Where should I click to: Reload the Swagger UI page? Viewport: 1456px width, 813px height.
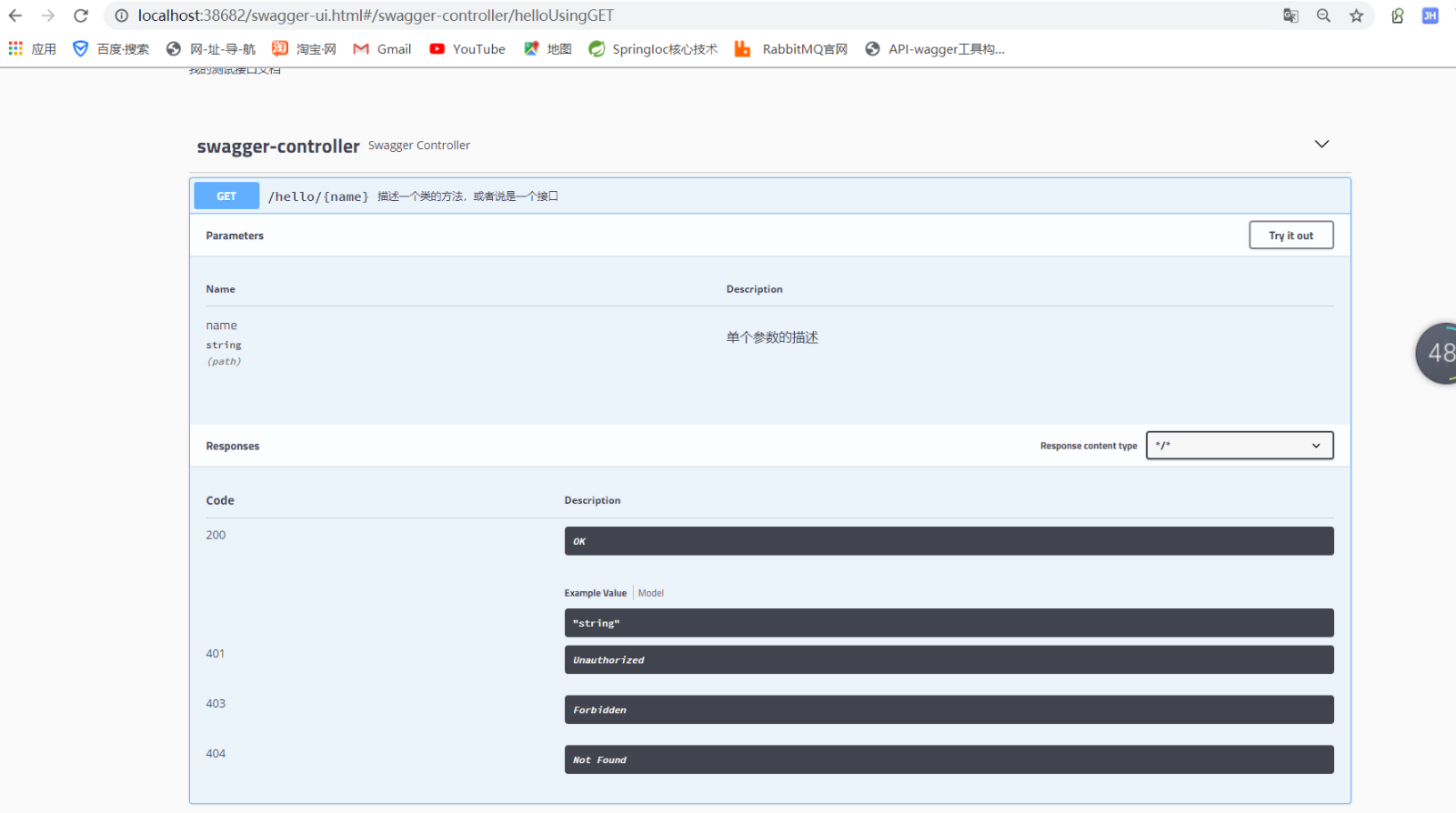81,15
